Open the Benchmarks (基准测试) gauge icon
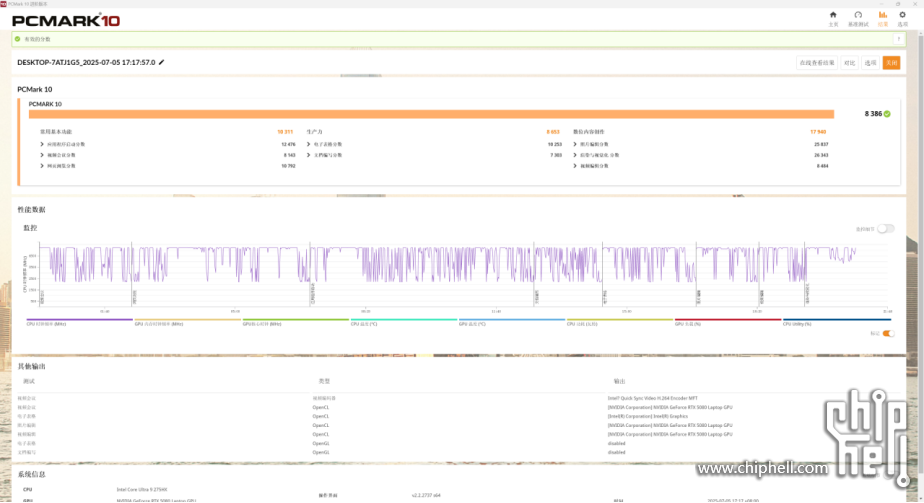 coord(858,15)
